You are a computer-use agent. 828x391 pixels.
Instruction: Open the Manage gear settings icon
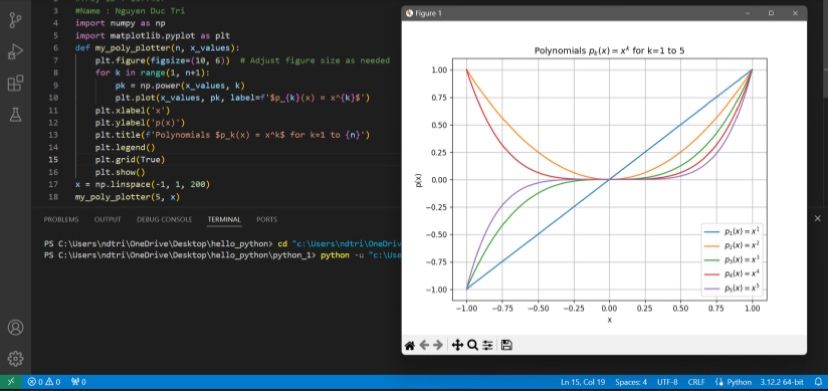click(x=15, y=358)
